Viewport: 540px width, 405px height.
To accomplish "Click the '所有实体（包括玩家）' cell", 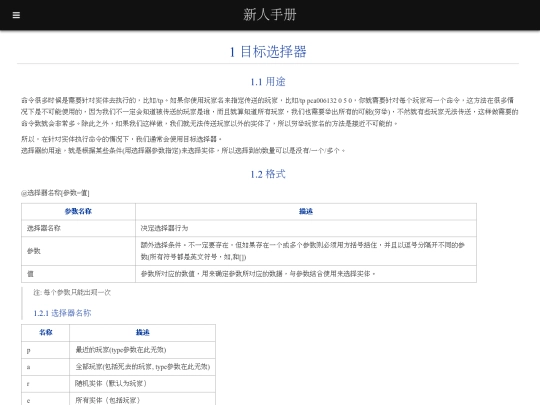I will tap(143, 399).
